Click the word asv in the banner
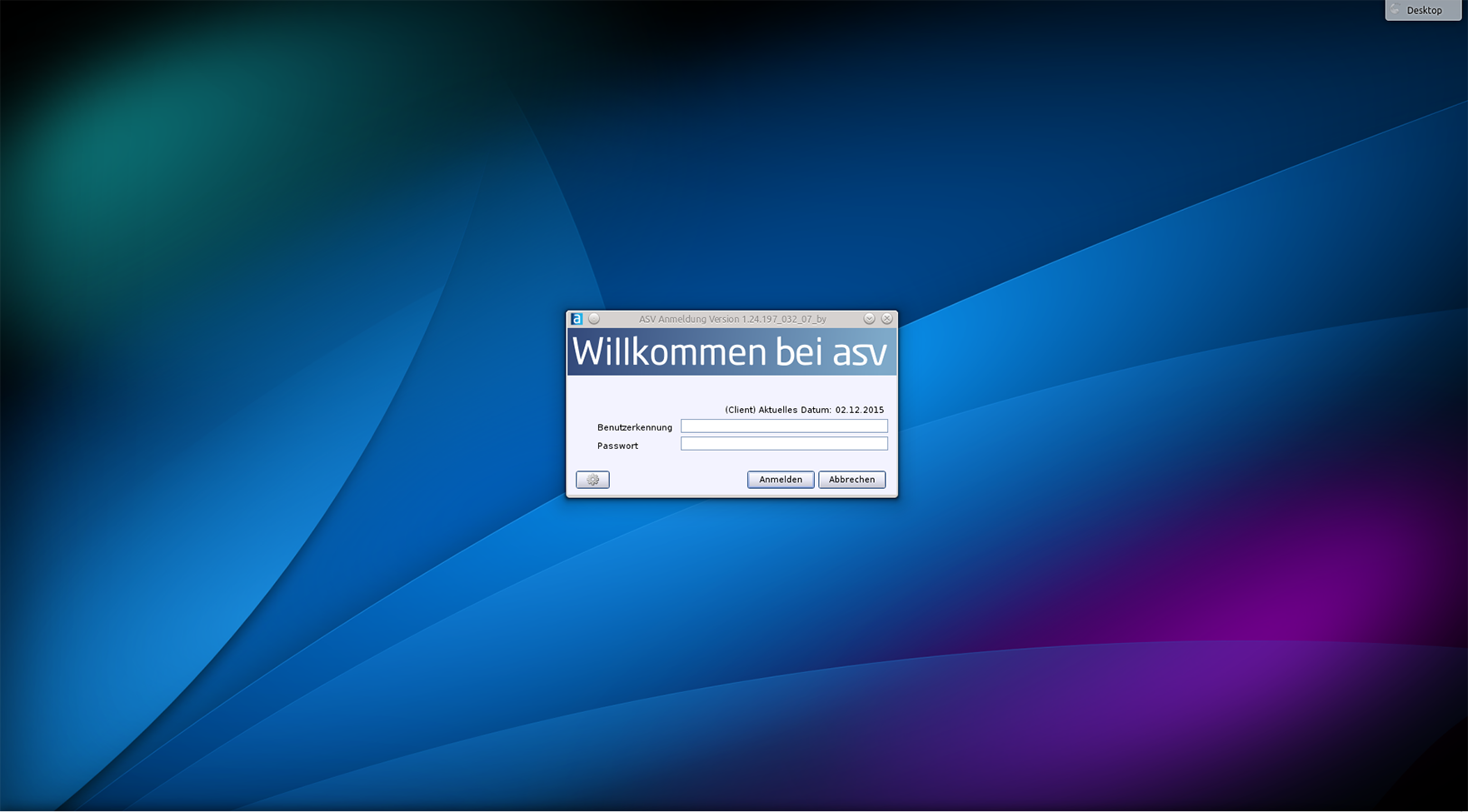The height and width of the screenshot is (812, 1468). 859,352
